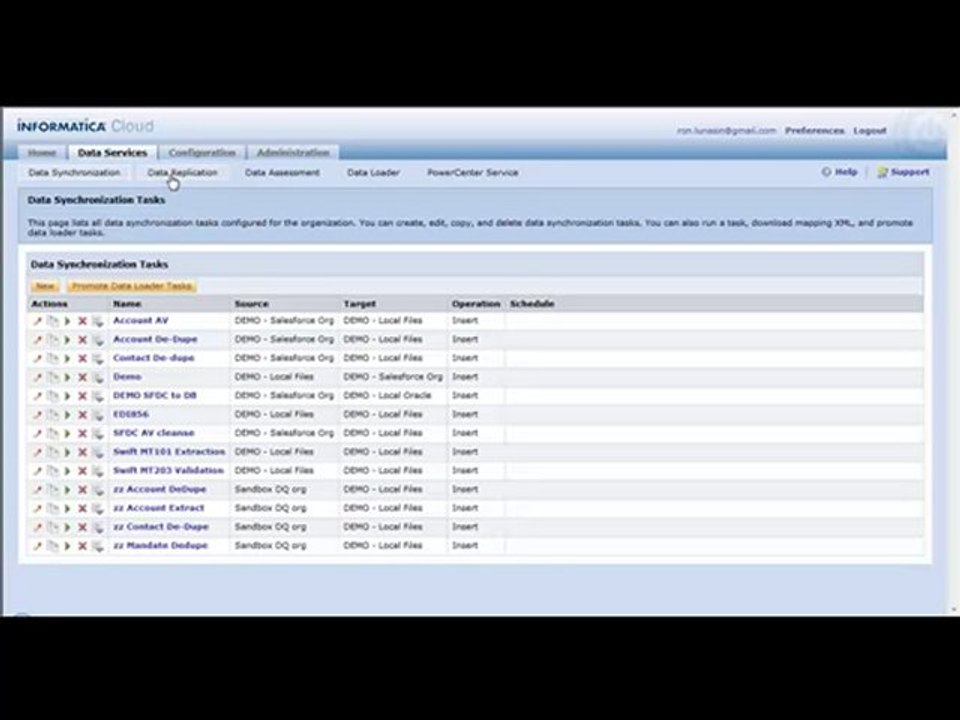Open the Swift MT101 Extraction link

pyautogui.click(x=169, y=452)
